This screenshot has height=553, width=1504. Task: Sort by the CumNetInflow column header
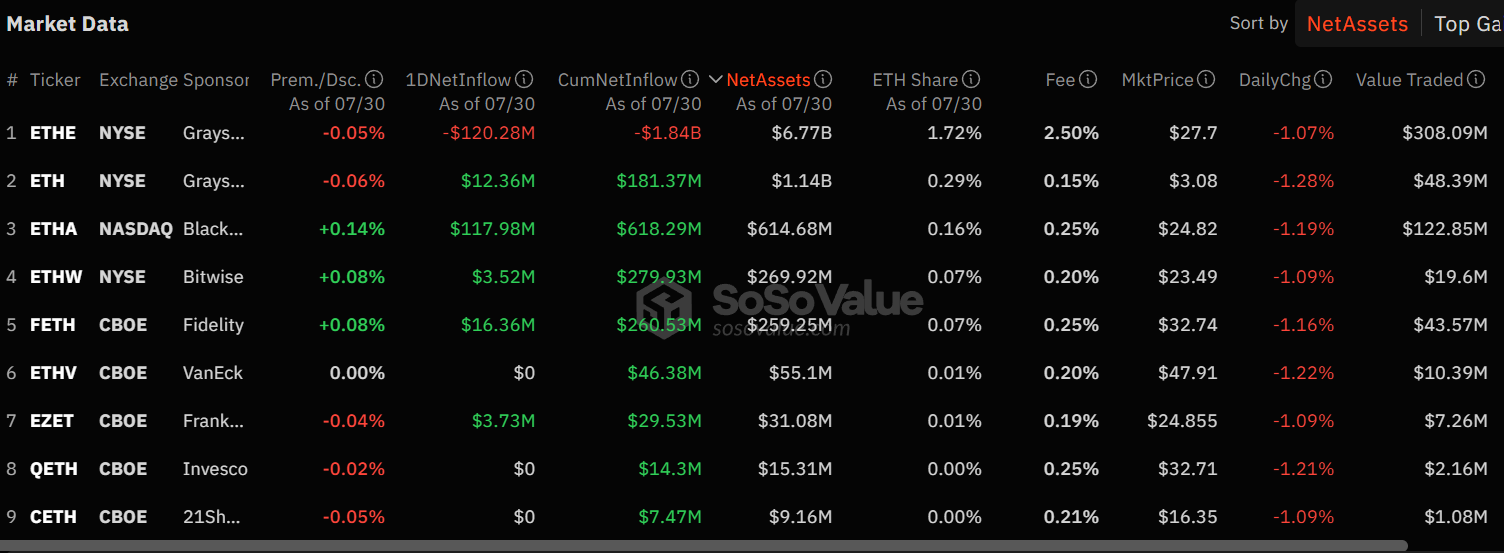[x=618, y=79]
